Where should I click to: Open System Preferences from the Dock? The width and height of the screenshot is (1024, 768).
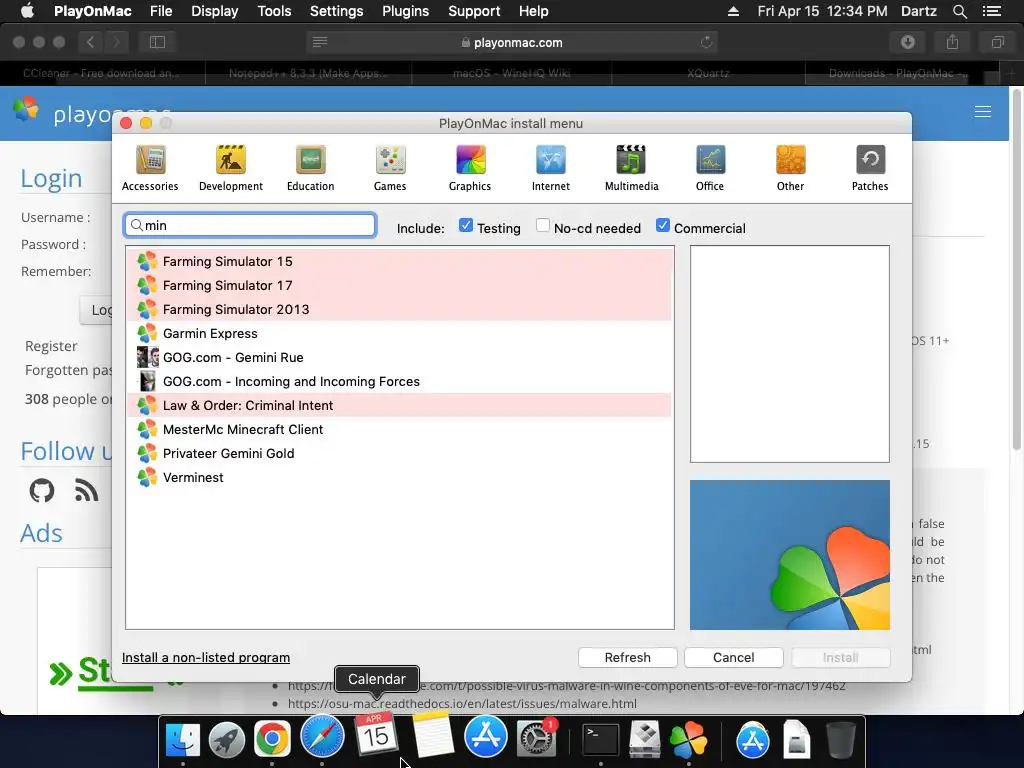(x=537, y=739)
